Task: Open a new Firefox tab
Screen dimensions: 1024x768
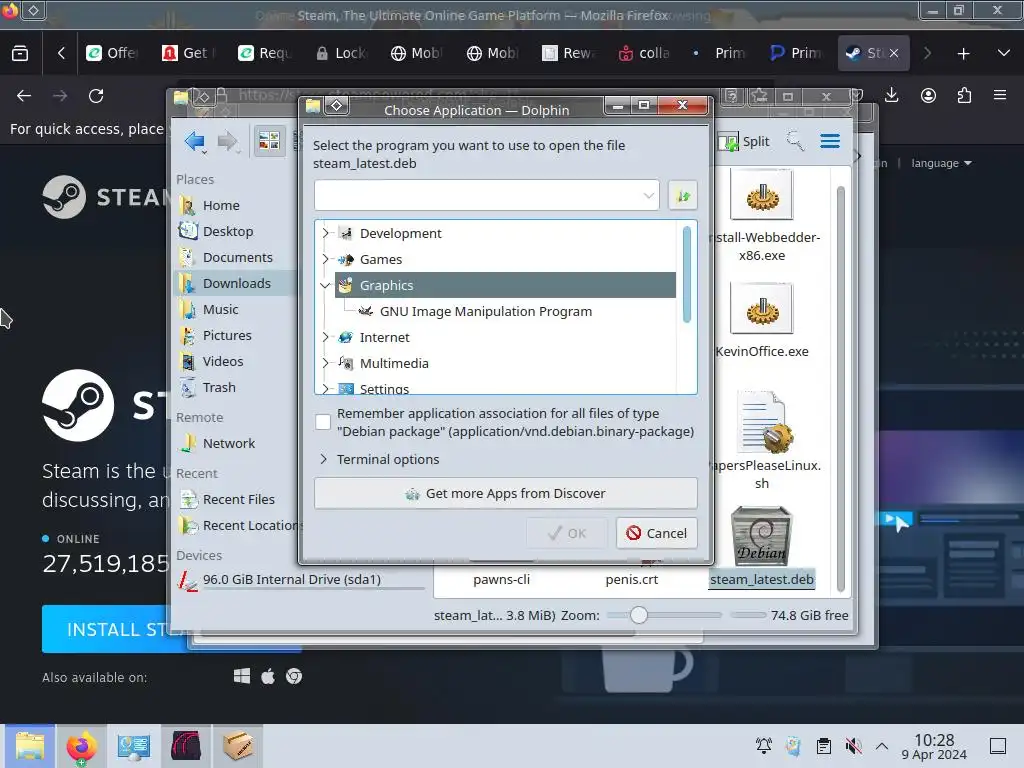Action: click(963, 54)
